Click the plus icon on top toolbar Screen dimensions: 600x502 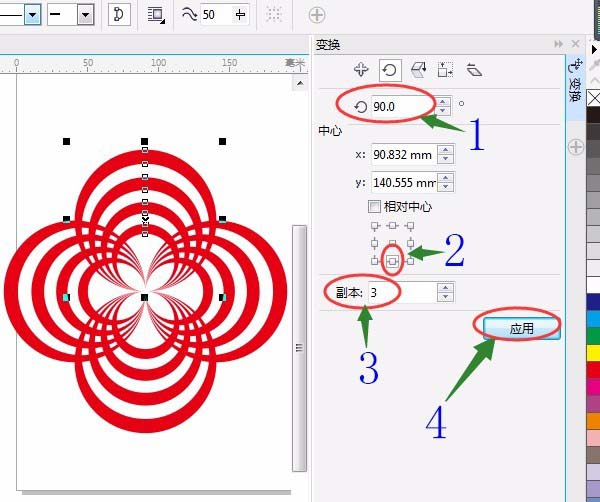click(317, 15)
